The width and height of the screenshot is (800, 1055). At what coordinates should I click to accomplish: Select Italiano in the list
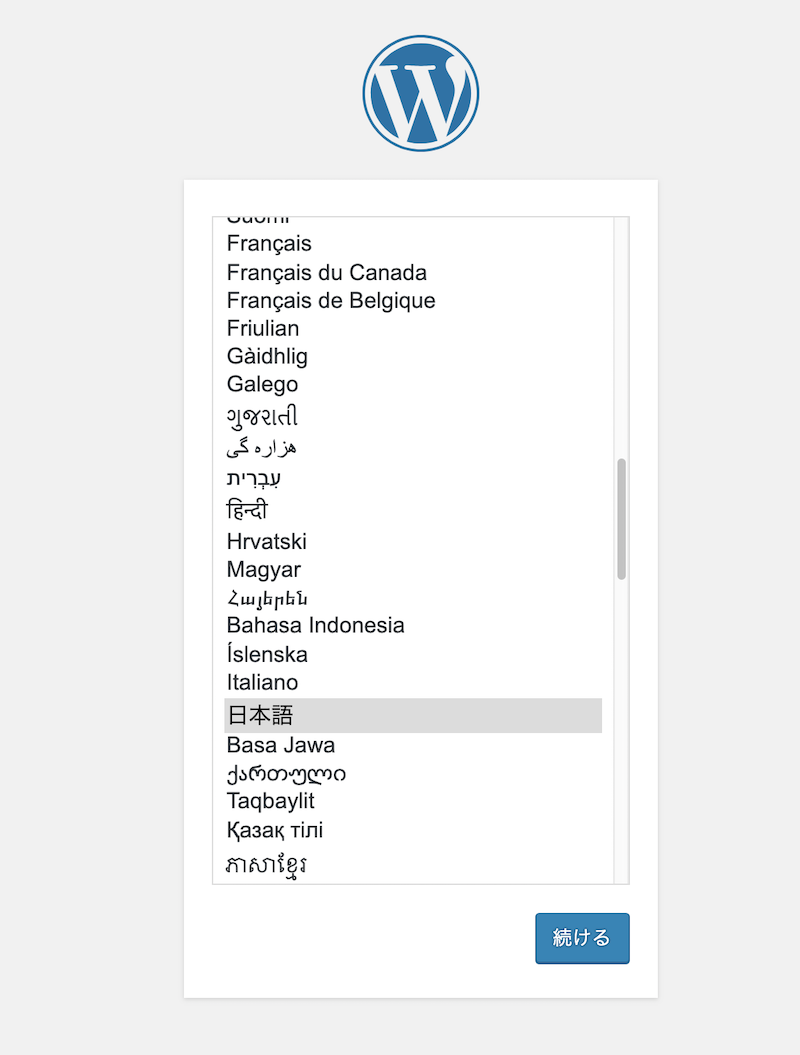[x=263, y=683]
